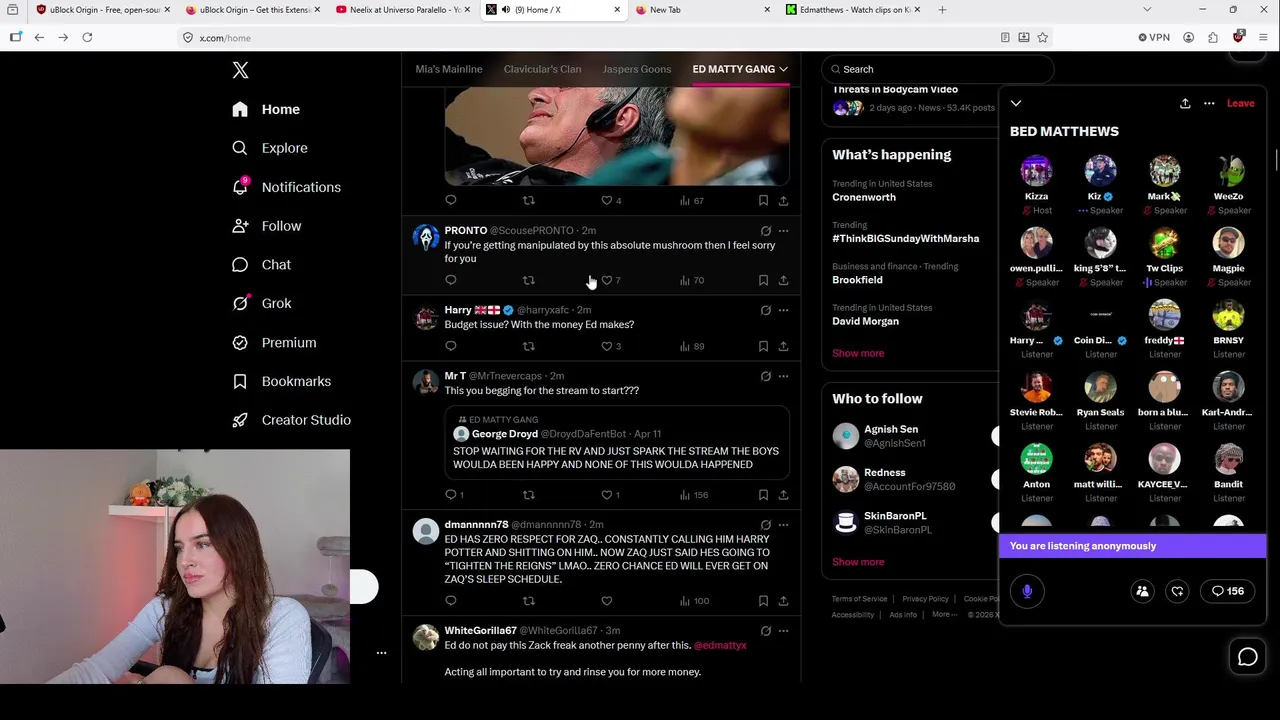Viewport: 1280px width, 720px height.
Task: Open the browser main menu
Action: 1264,37
